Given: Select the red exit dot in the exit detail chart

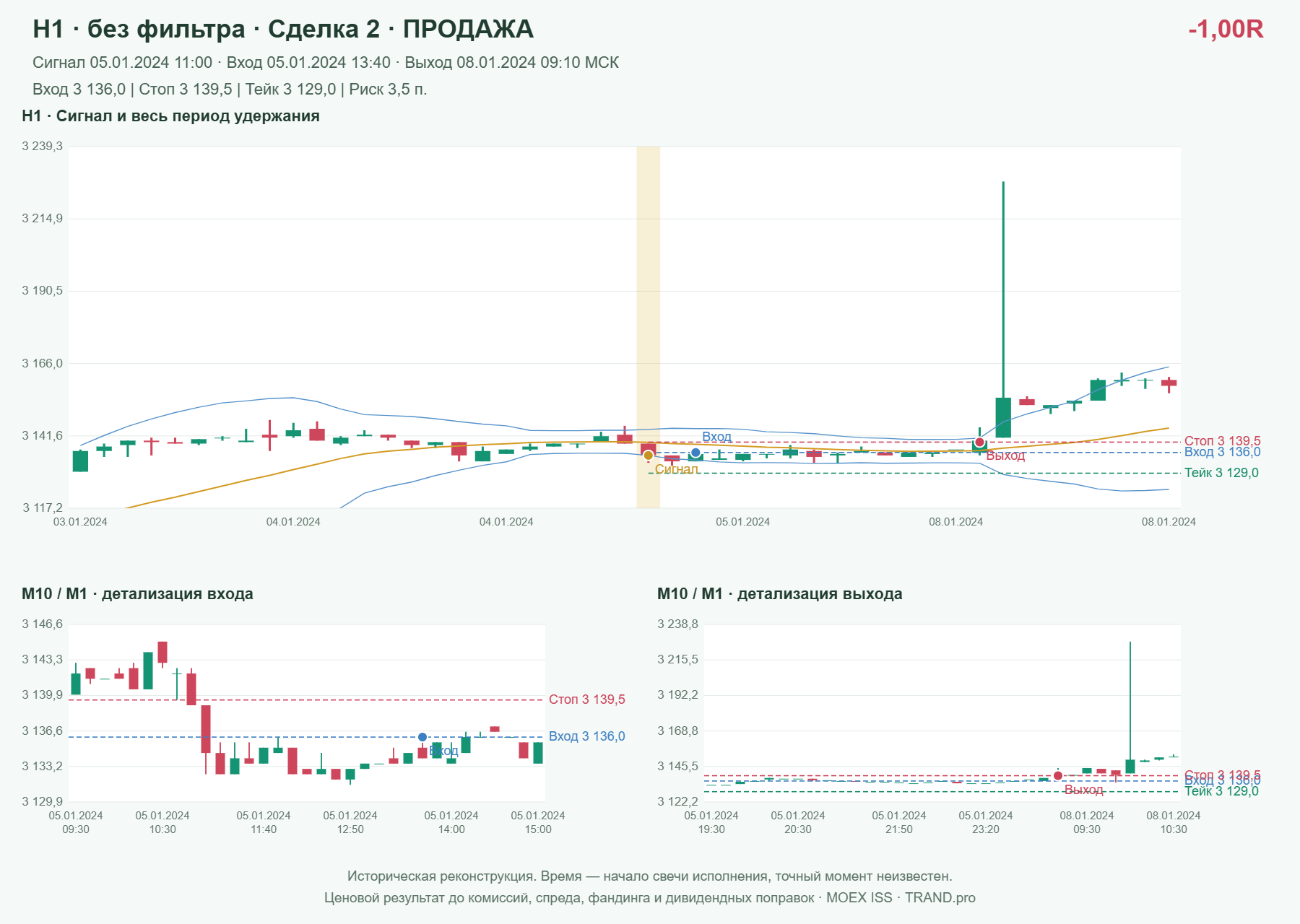Looking at the screenshot, I should pyautogui.click(x=1058, y=775).
